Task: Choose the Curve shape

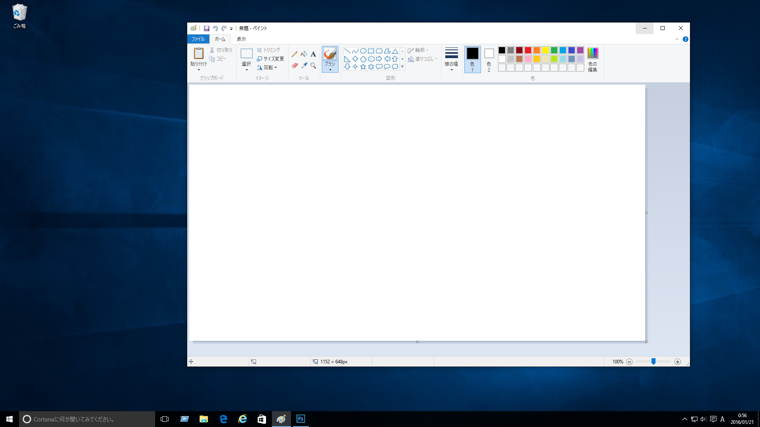Action: pyautogui.click(x=355, y=51)
